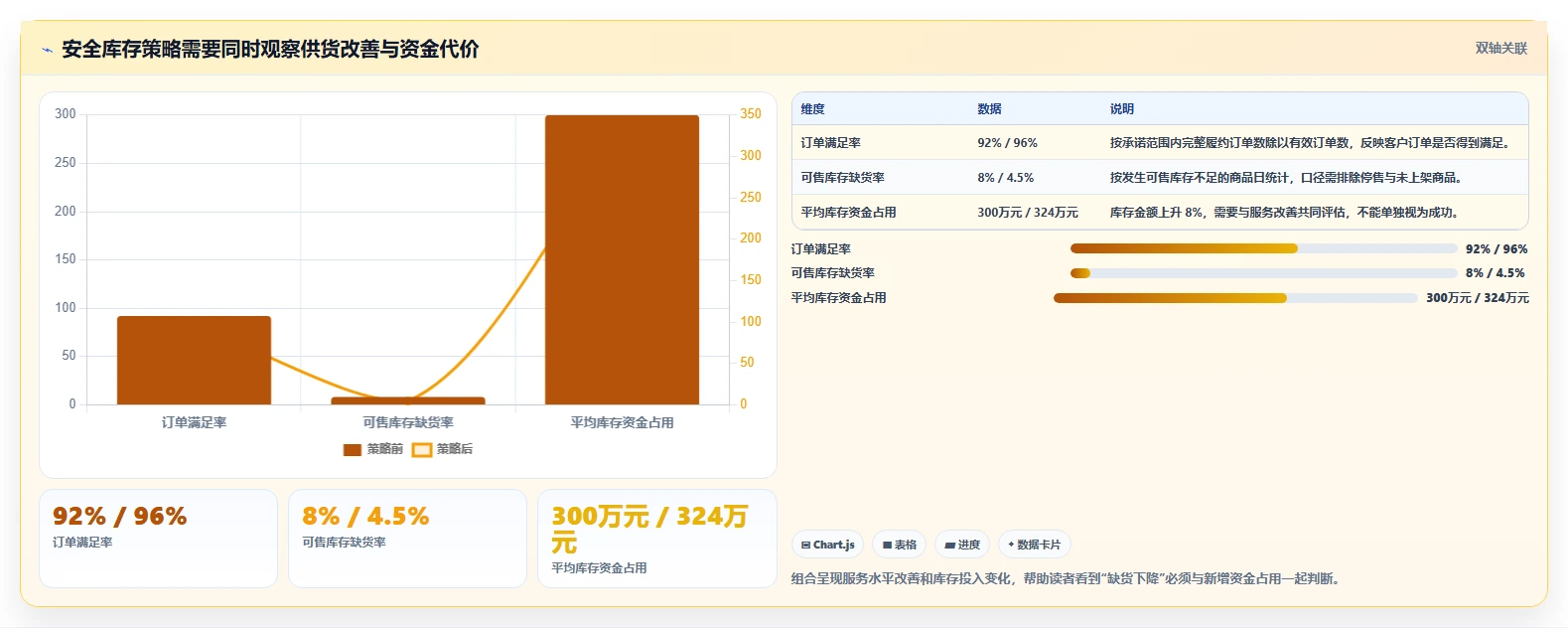Click the 可售库存缺货率 progress bar

pyautogui.click(x=1263, y=273)
